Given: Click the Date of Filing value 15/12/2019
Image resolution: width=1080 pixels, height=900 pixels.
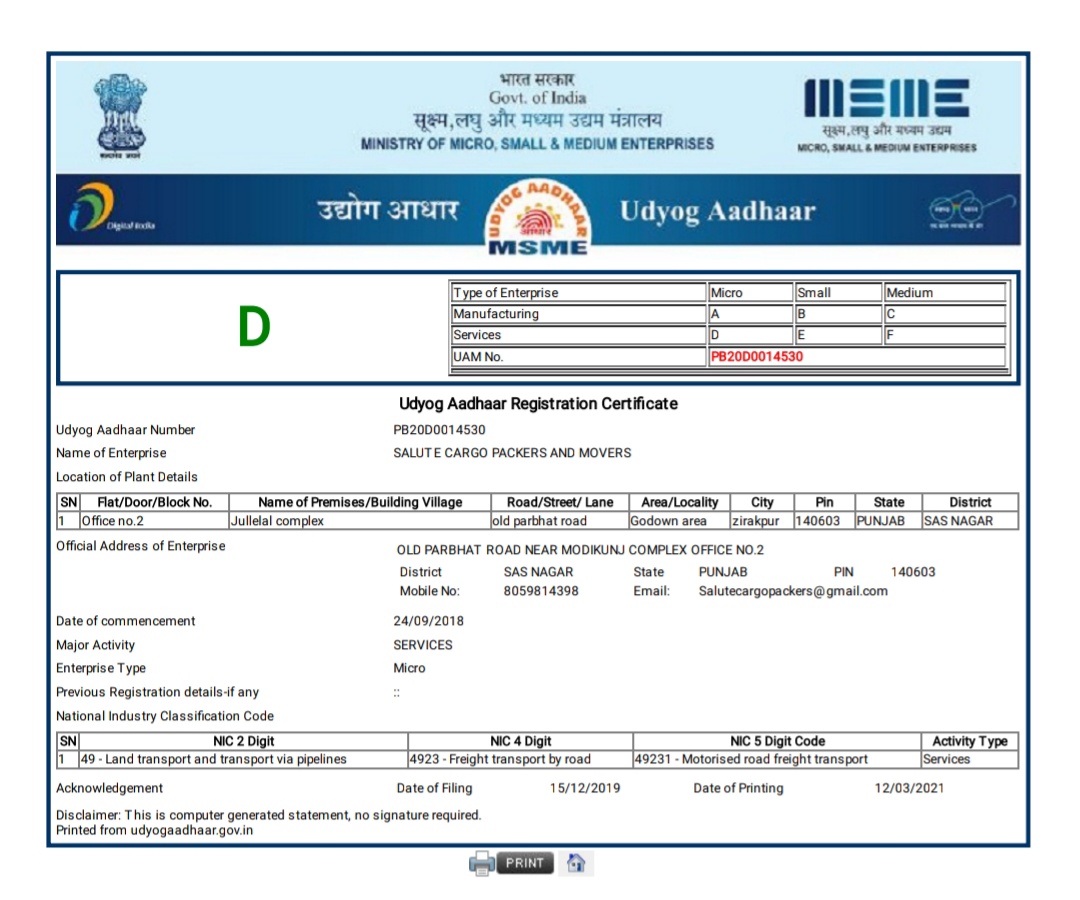Looking at the screenshot, I should point(585,788).
